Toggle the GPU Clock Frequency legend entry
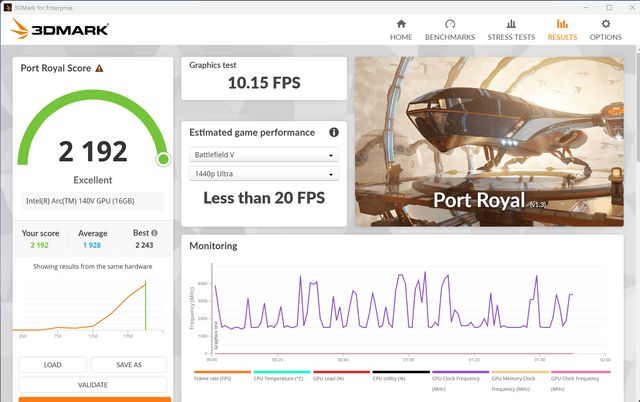The width and height of the screenshot is (640, 402). point(580,381)
